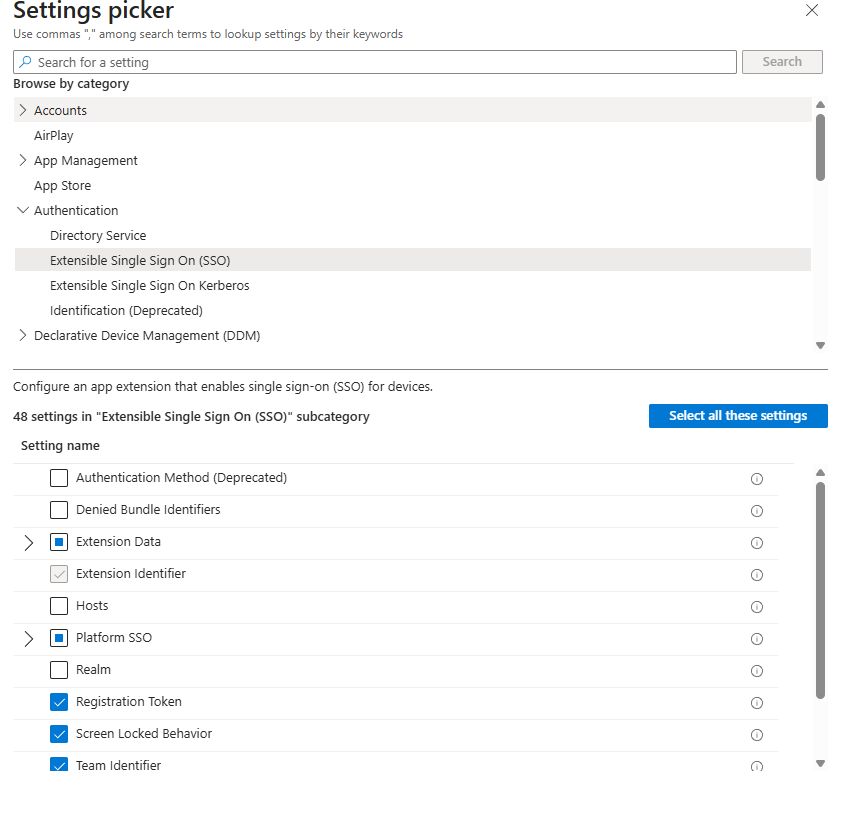
Task: Click info icon next to Hosts
Action: [x=756, y=607]
